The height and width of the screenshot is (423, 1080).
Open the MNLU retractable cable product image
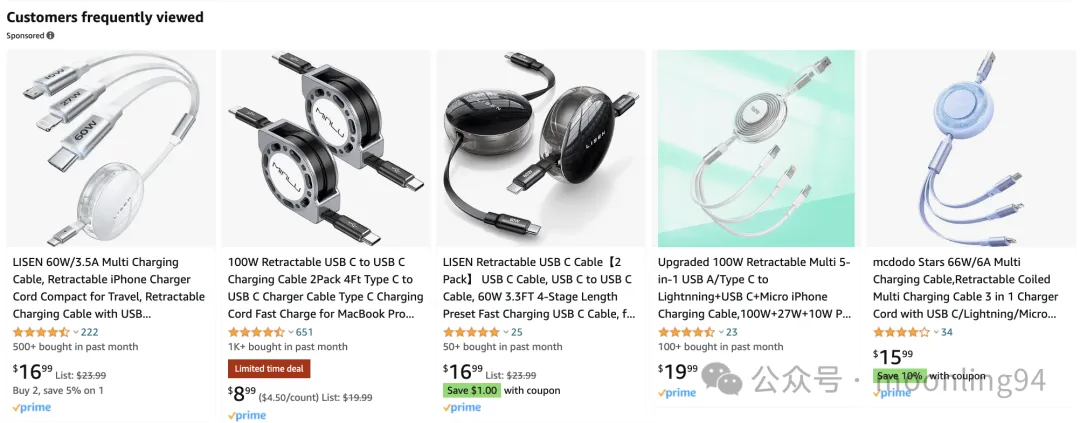click(326, 149)
